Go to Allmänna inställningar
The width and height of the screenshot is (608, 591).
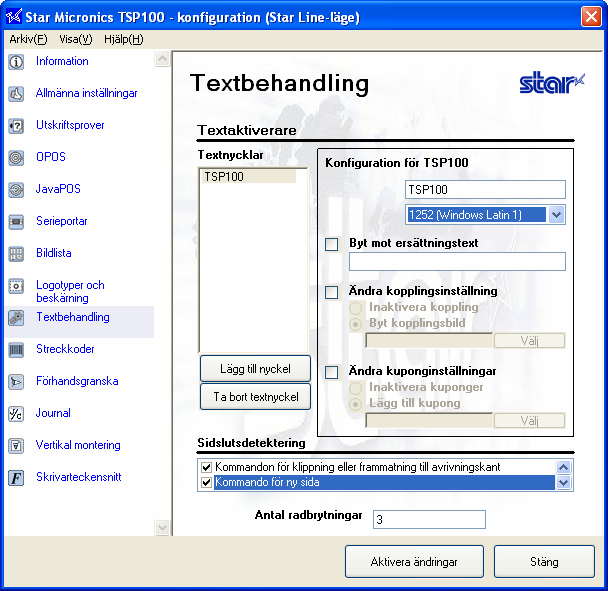(x=86, y=93)
